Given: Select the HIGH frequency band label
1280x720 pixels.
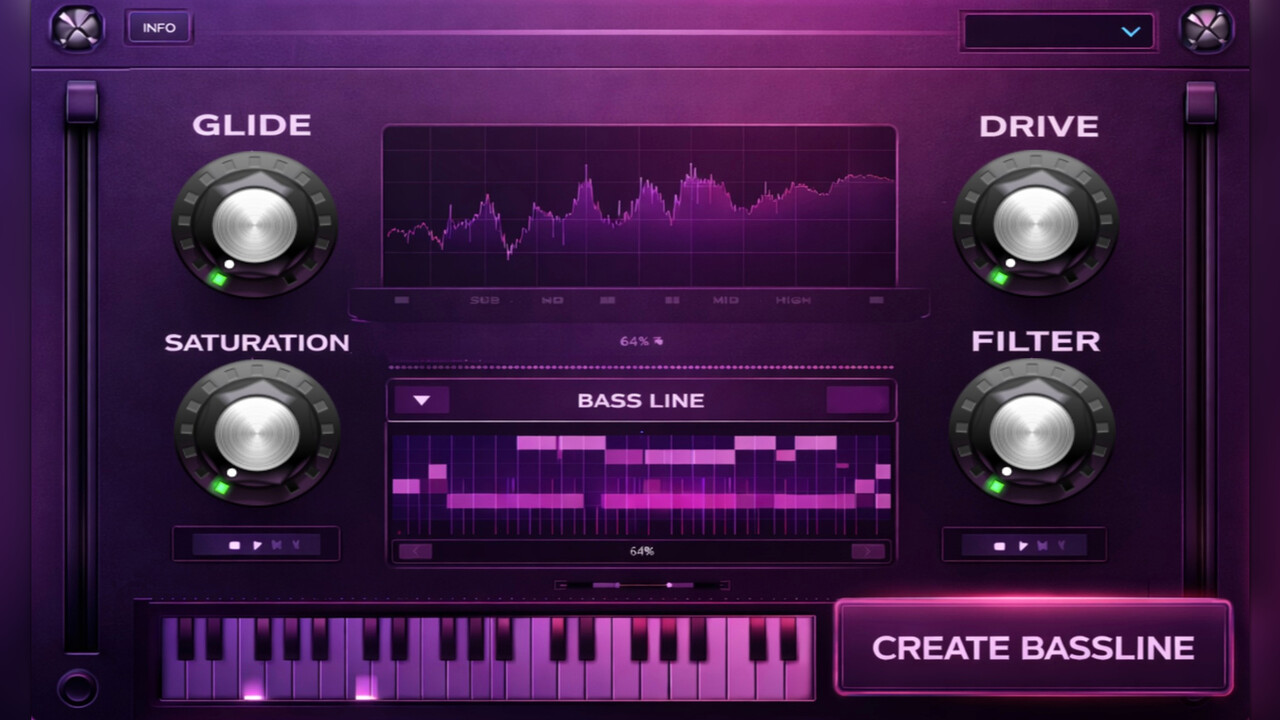Looking at the screenshot, I should point(793,300).
